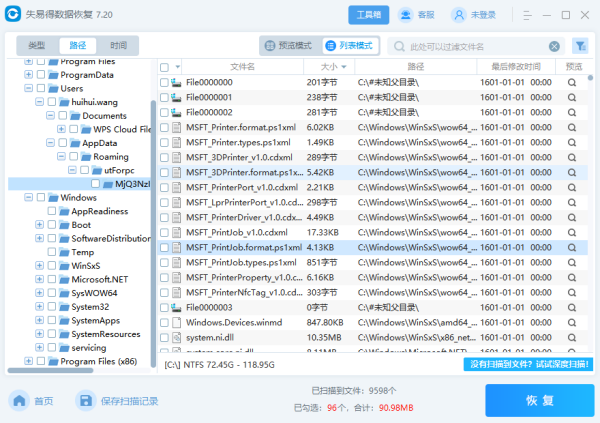
Task: Click the filter funnel icon
Action: tap(580, 46)
